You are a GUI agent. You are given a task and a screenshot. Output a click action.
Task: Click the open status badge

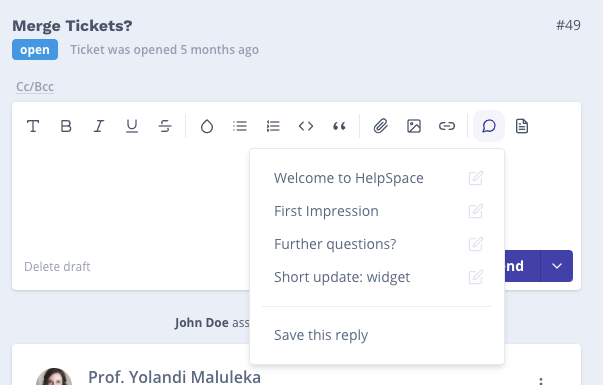pos(35,50)
